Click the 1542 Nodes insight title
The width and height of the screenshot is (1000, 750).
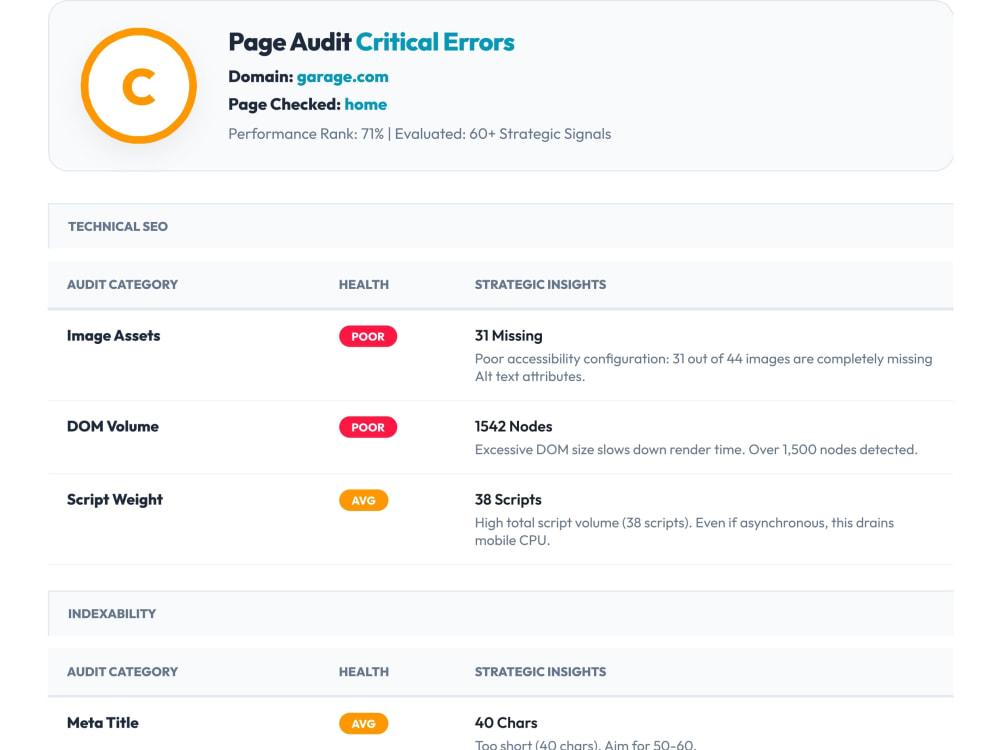click(x=513, y=426)
